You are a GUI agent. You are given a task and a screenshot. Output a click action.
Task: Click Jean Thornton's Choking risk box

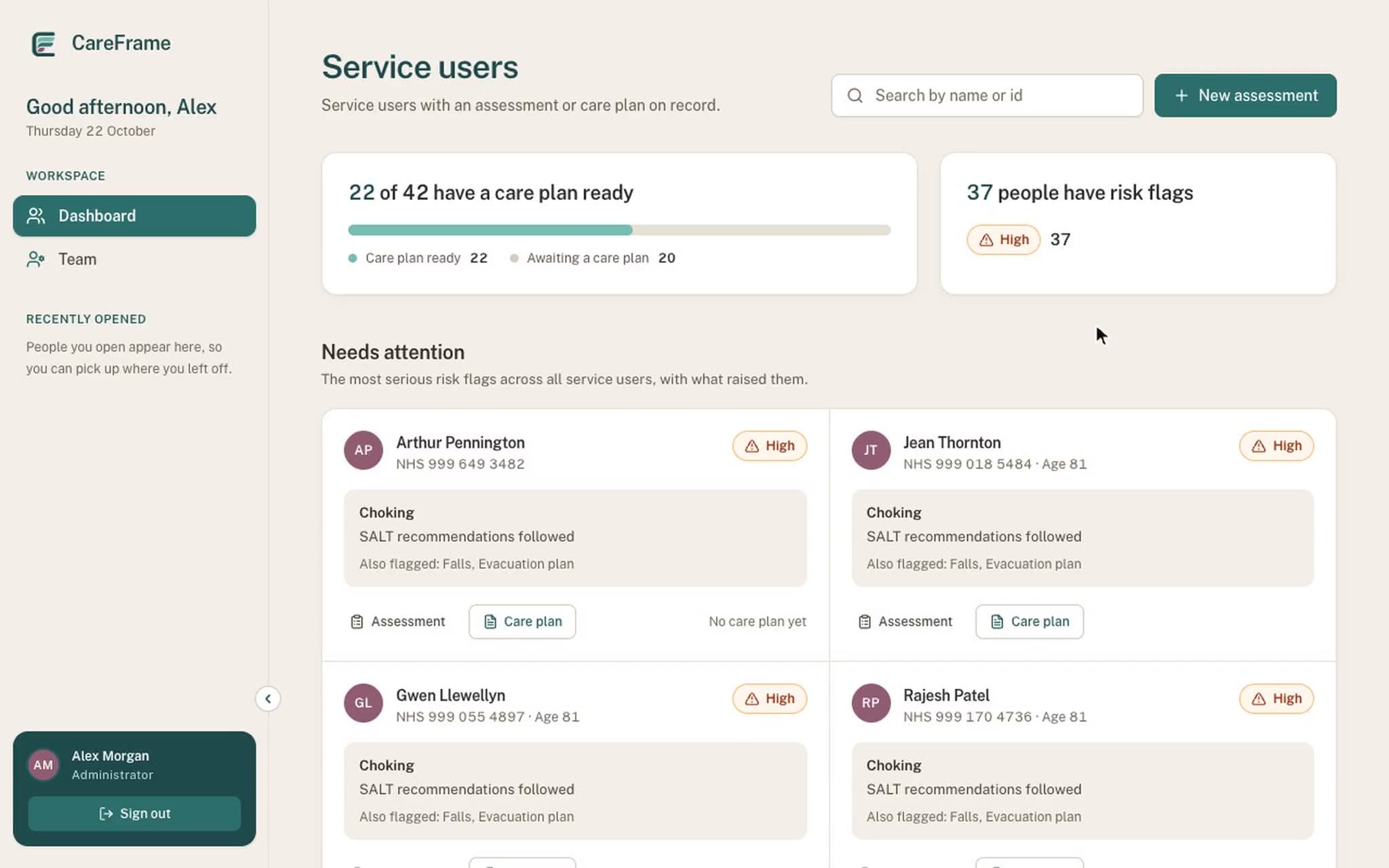coord(1082,538)
